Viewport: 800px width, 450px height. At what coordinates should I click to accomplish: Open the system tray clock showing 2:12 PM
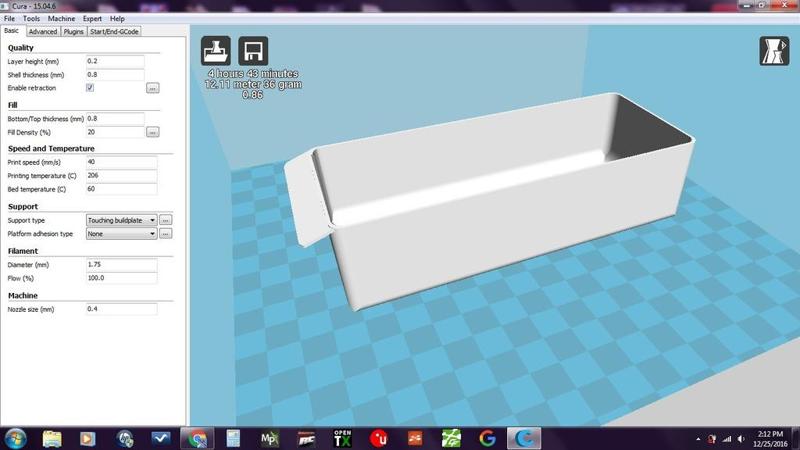[770, 439]
